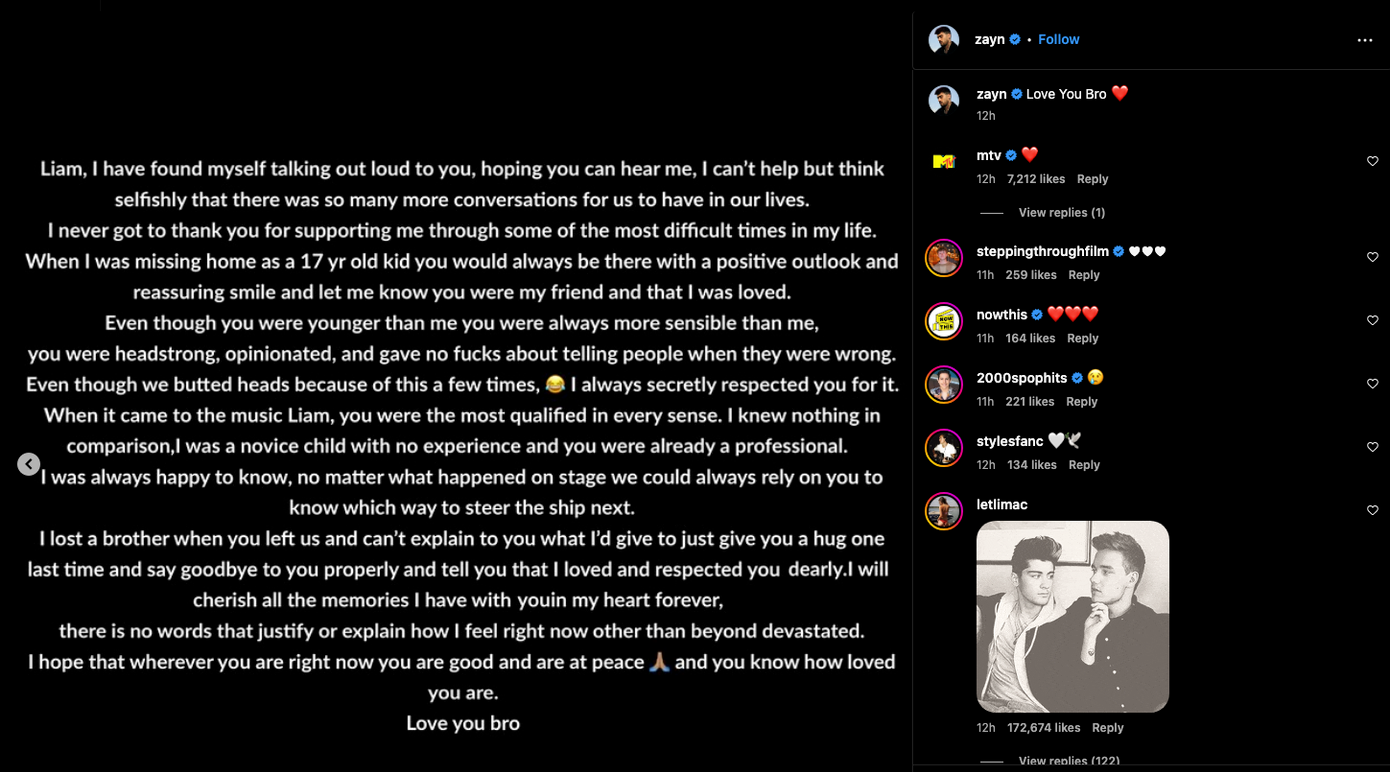This screenshot has width=1390, height=772.
Task: Expand View replies (1) under mtv
Action: (x=1061, y=213)
